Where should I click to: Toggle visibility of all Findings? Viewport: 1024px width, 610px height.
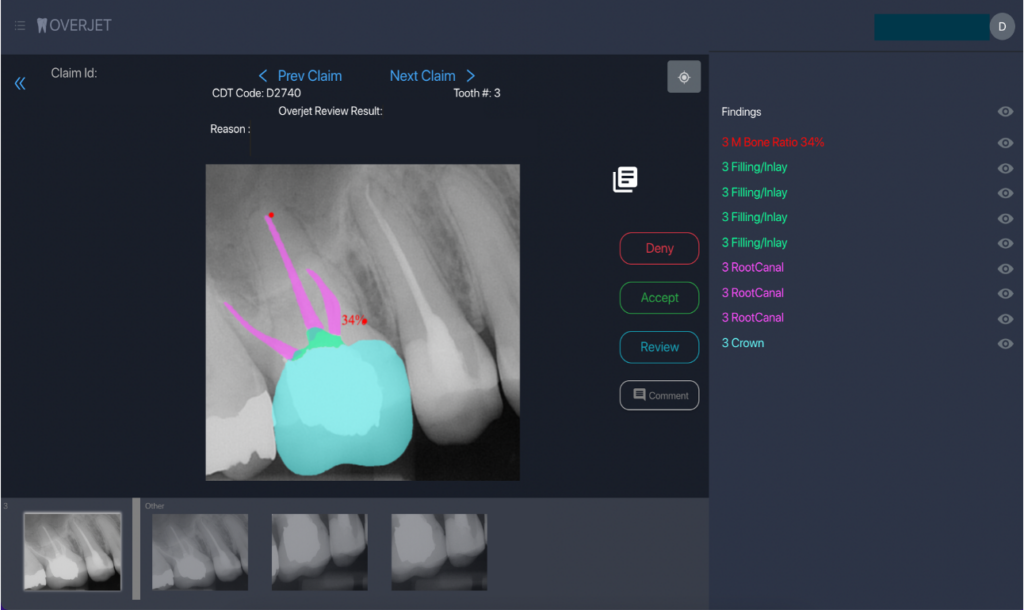(x=1005, y=112)
